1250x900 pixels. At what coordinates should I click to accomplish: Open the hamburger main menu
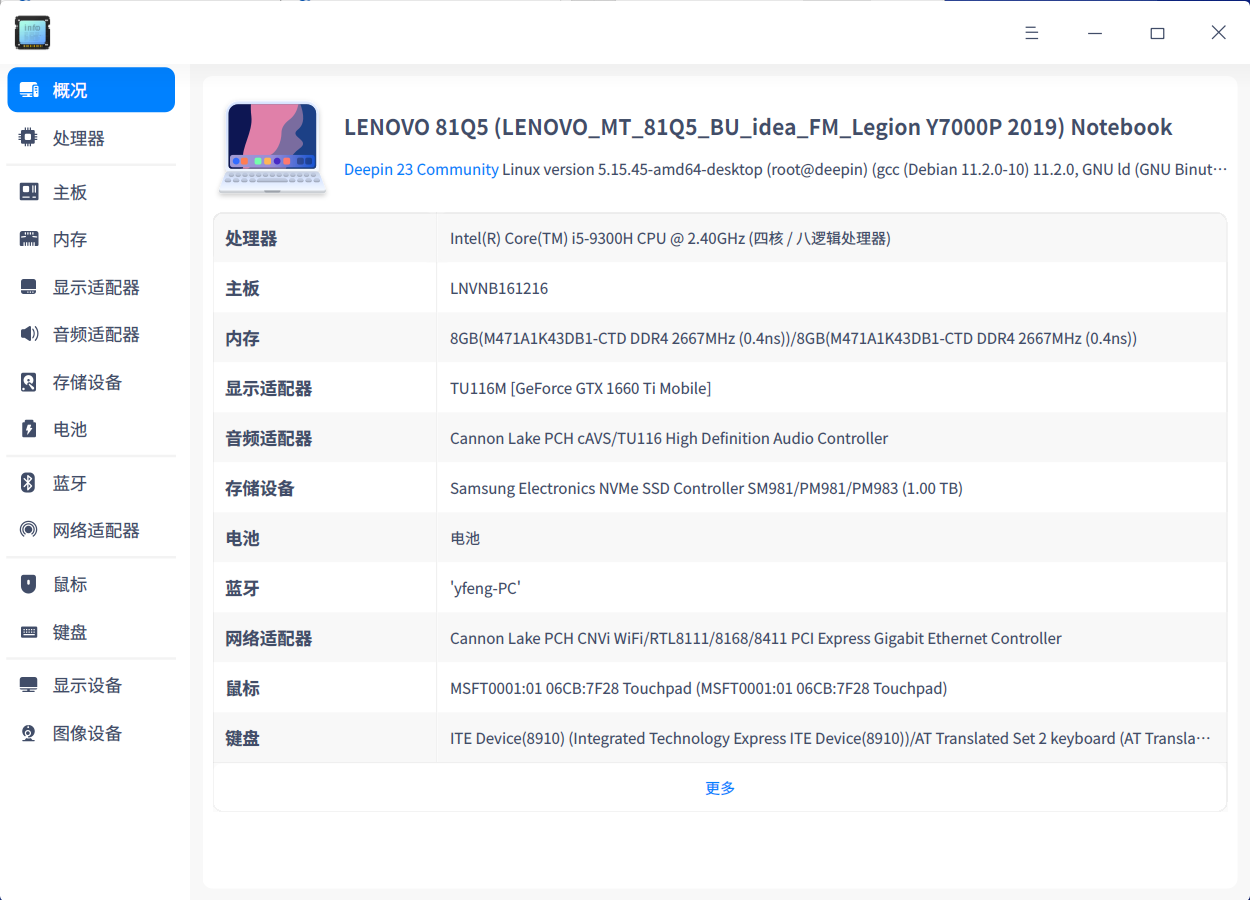(1032, 33)
